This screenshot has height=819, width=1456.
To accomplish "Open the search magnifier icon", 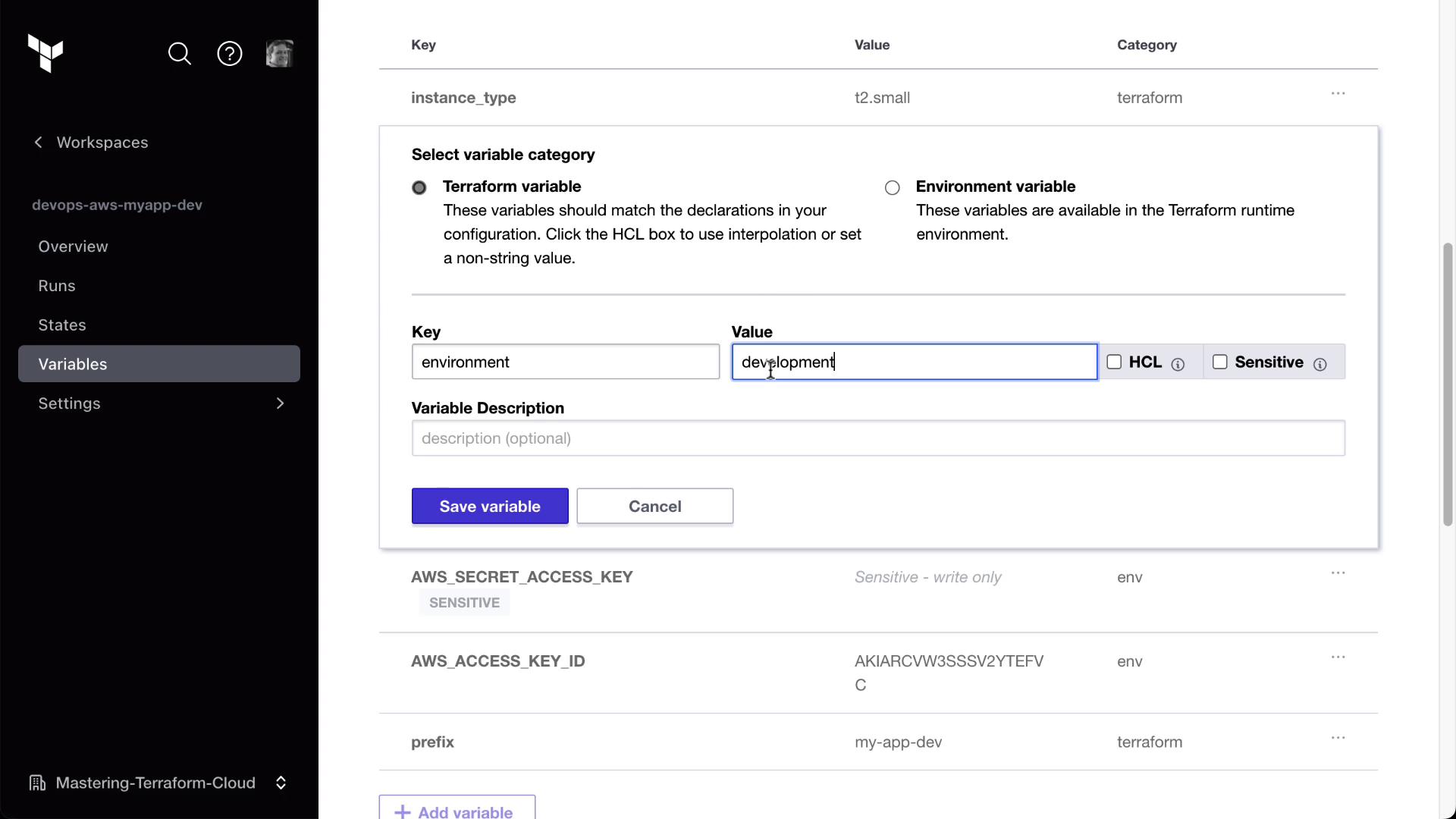I will point(180,54).
